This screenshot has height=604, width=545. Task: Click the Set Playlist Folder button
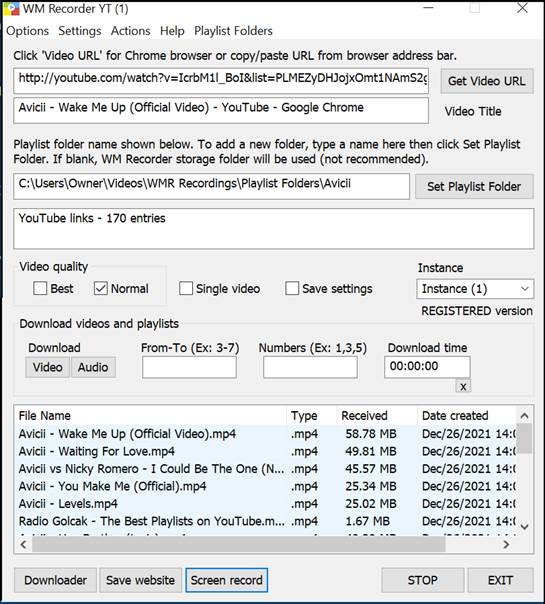(474, 186)
